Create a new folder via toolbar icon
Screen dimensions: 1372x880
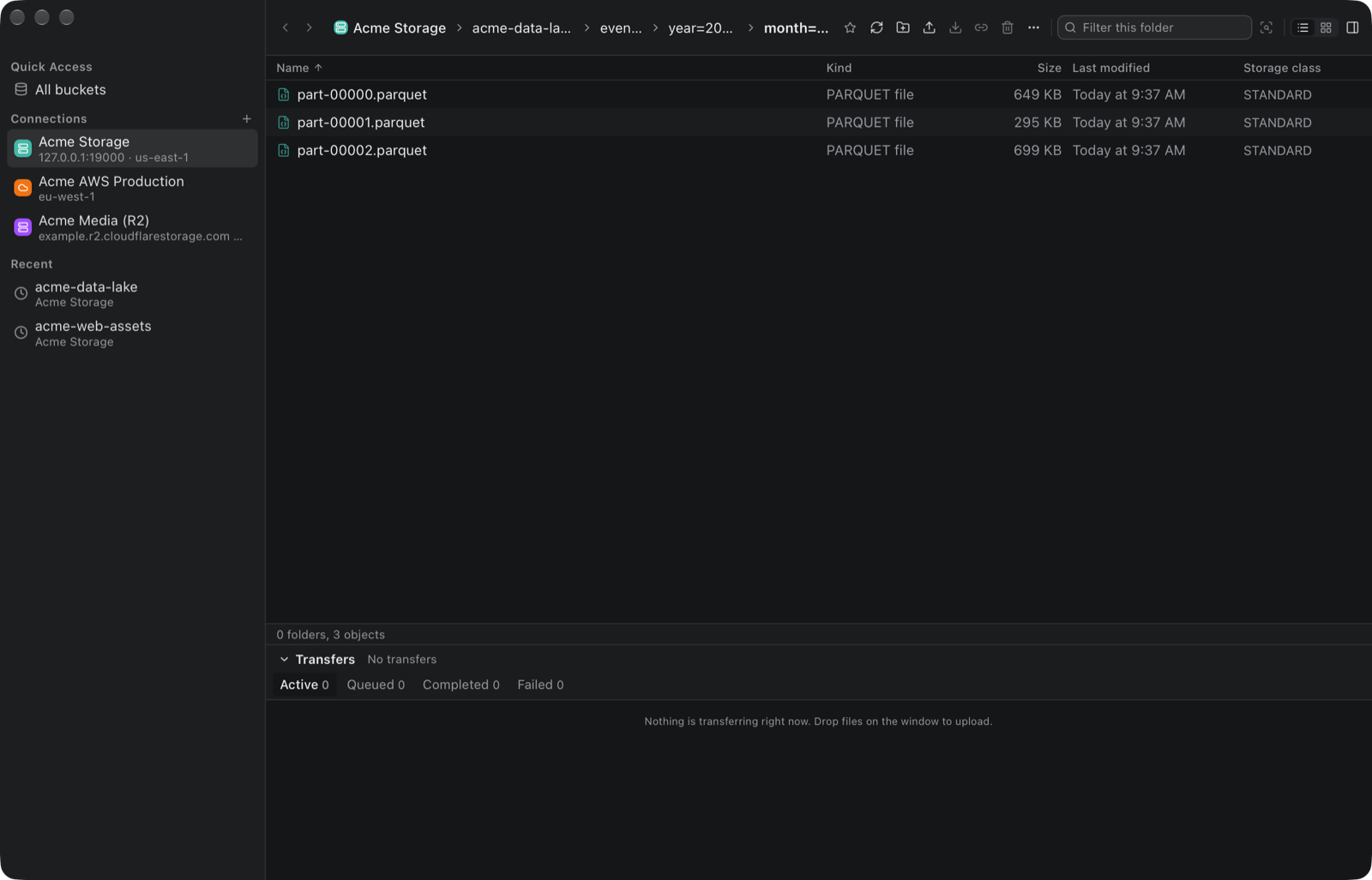click(903, 27)
